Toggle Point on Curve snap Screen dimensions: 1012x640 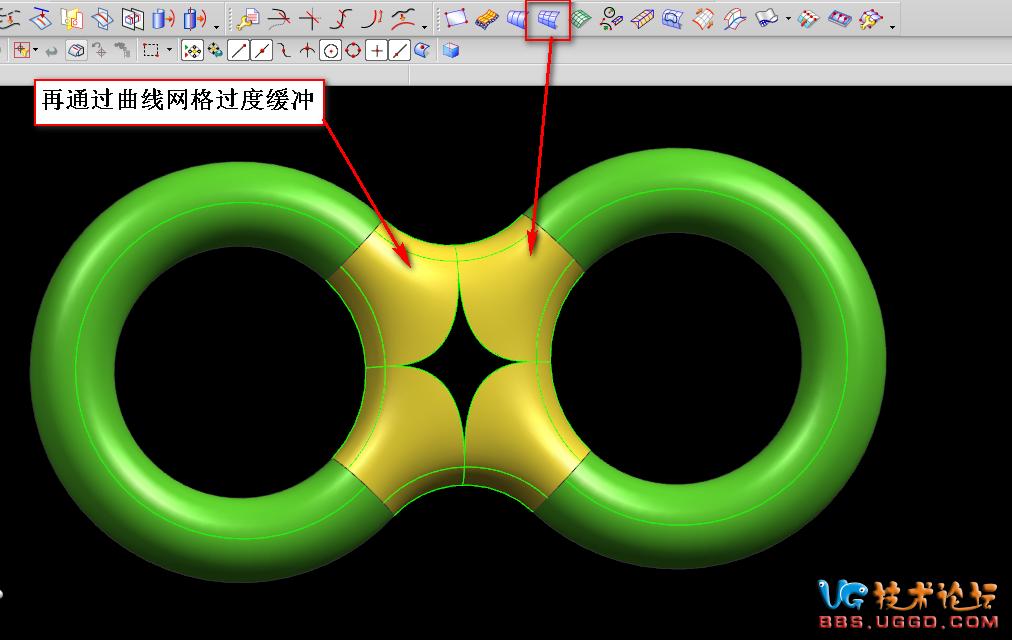[x=399, y=50]
